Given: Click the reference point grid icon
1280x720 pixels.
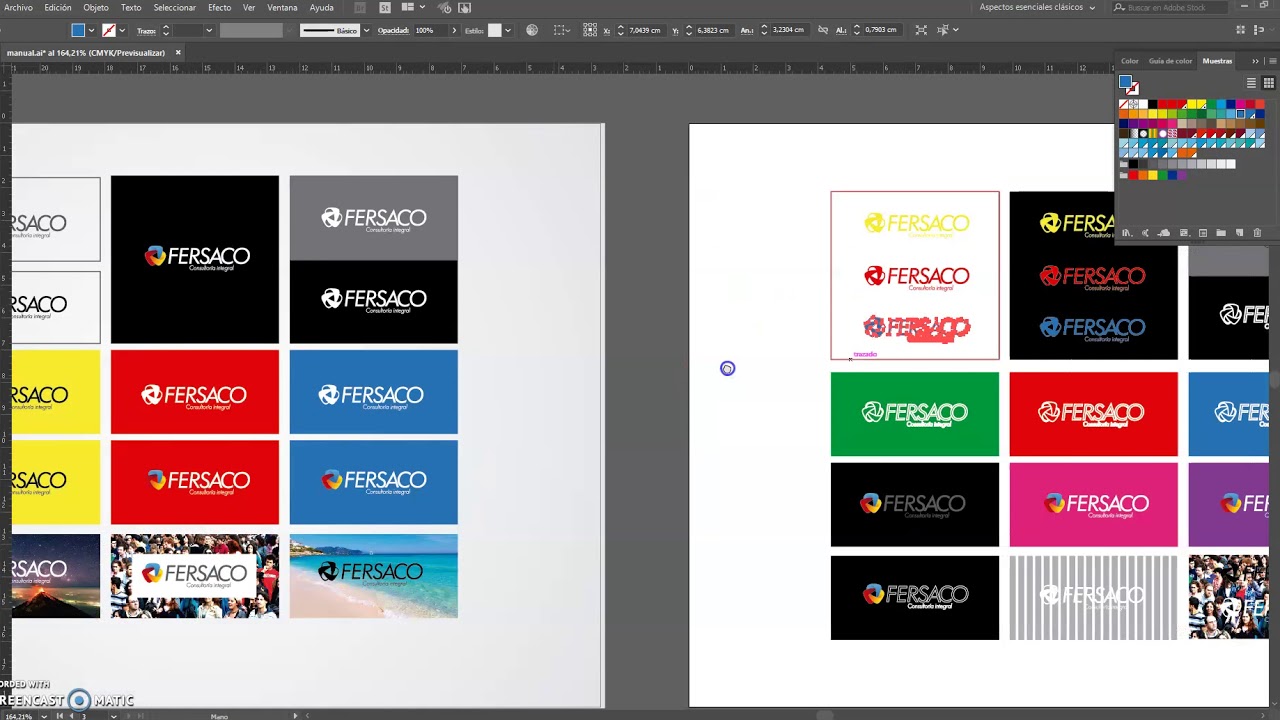Looking at the screenshot, I should (x=590, y=30).
